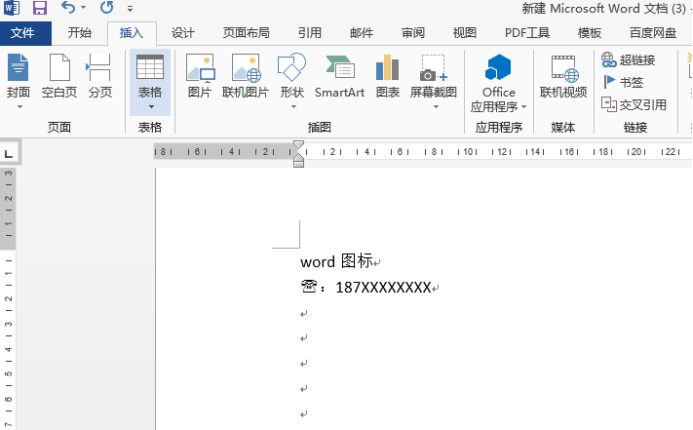
Task: Open the 百度网盘 tab
Action: click(x=653, y=33)
